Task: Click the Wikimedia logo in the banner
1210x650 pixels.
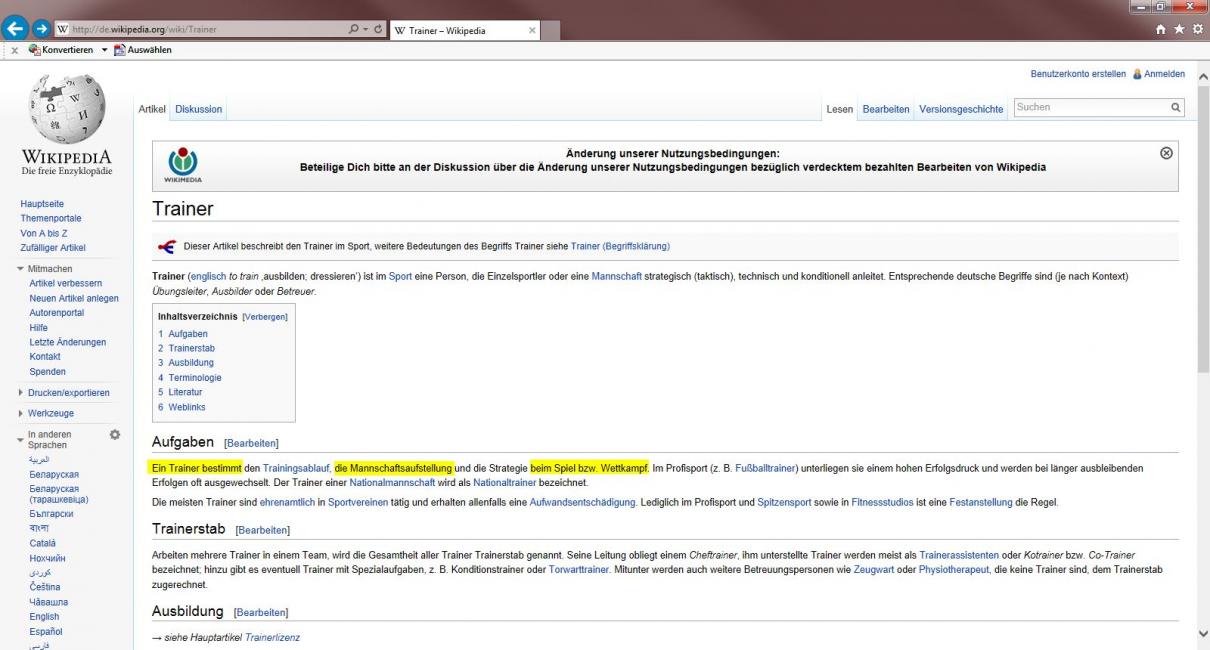Action: point(181,166)
